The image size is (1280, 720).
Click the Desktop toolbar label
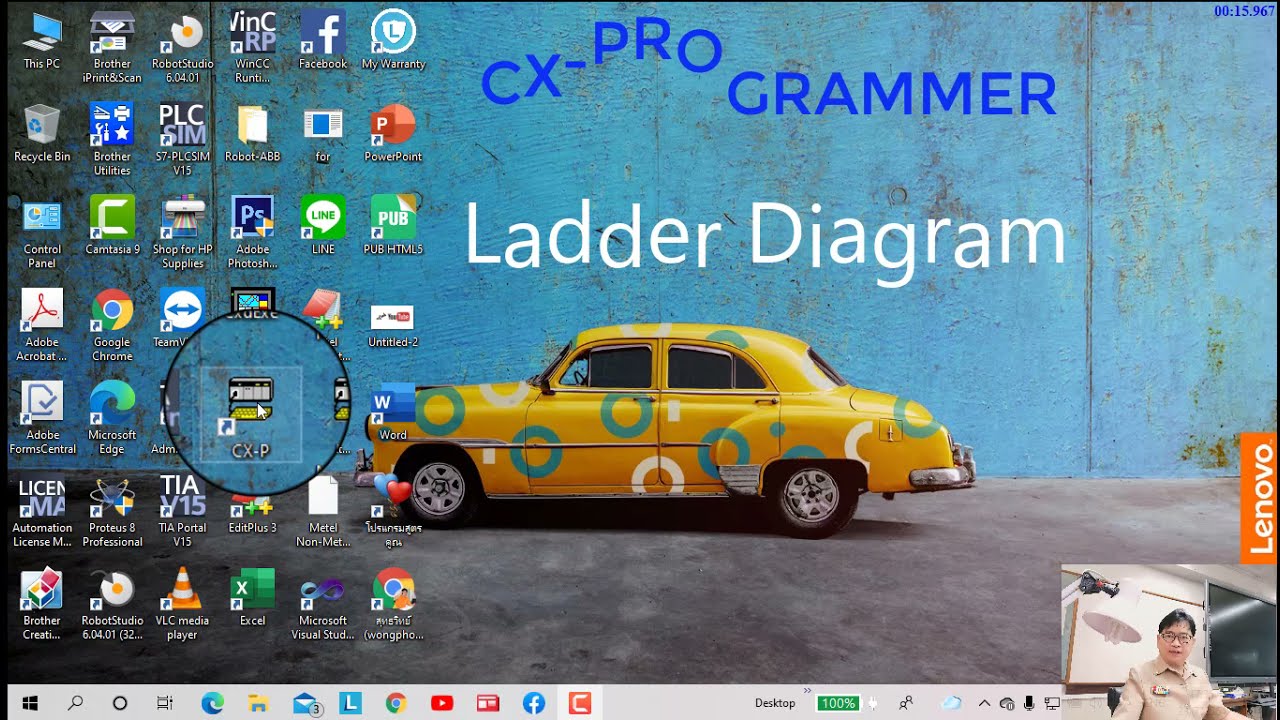[775, 703]
